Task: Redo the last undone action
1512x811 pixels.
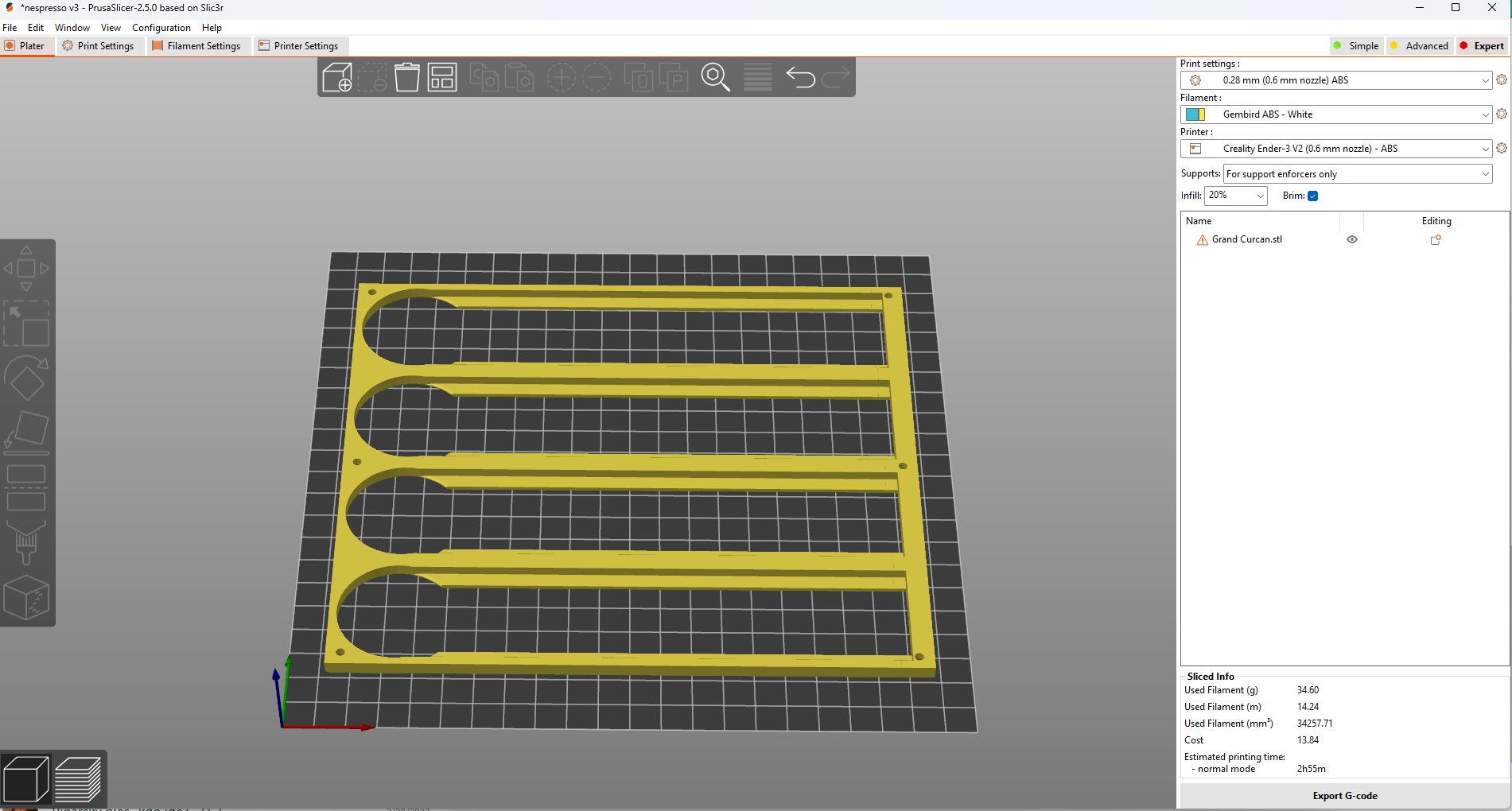Action: click(836, 77)
